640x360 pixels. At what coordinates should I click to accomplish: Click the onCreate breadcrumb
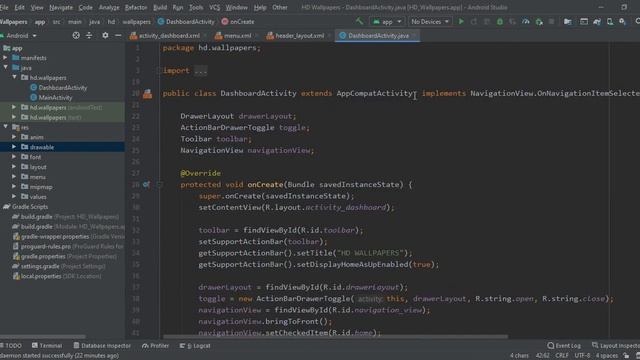[238, 22]
